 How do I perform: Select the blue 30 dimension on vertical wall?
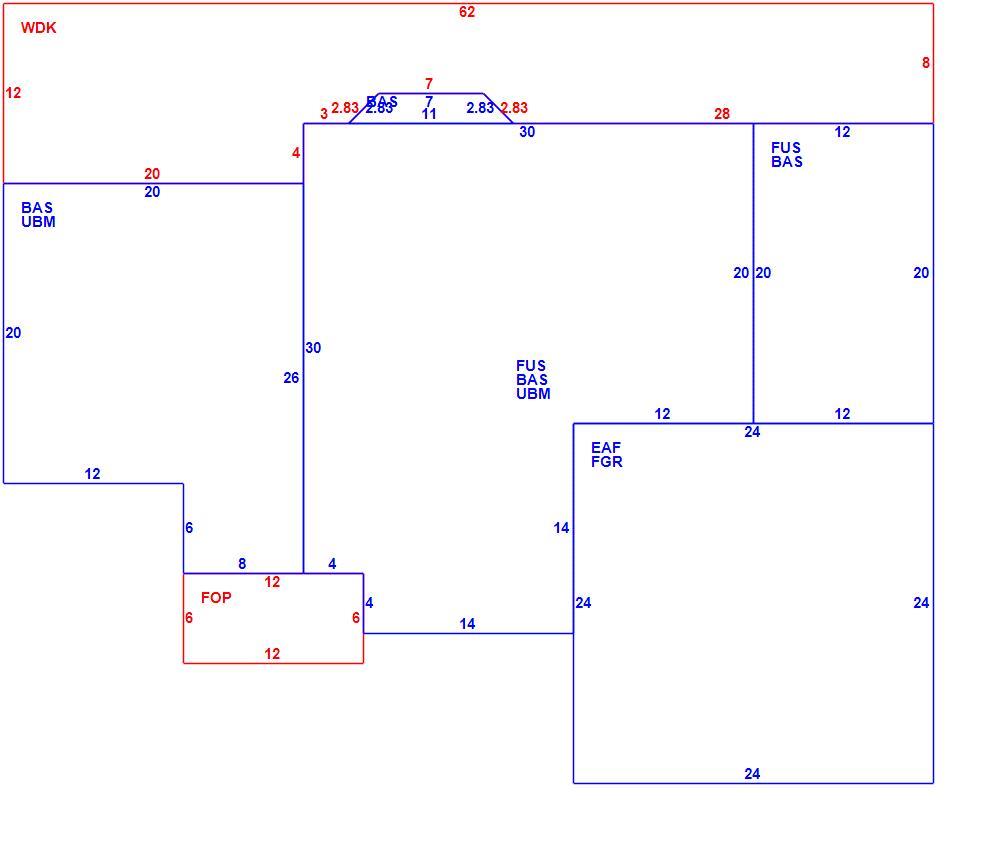[313, 347]
